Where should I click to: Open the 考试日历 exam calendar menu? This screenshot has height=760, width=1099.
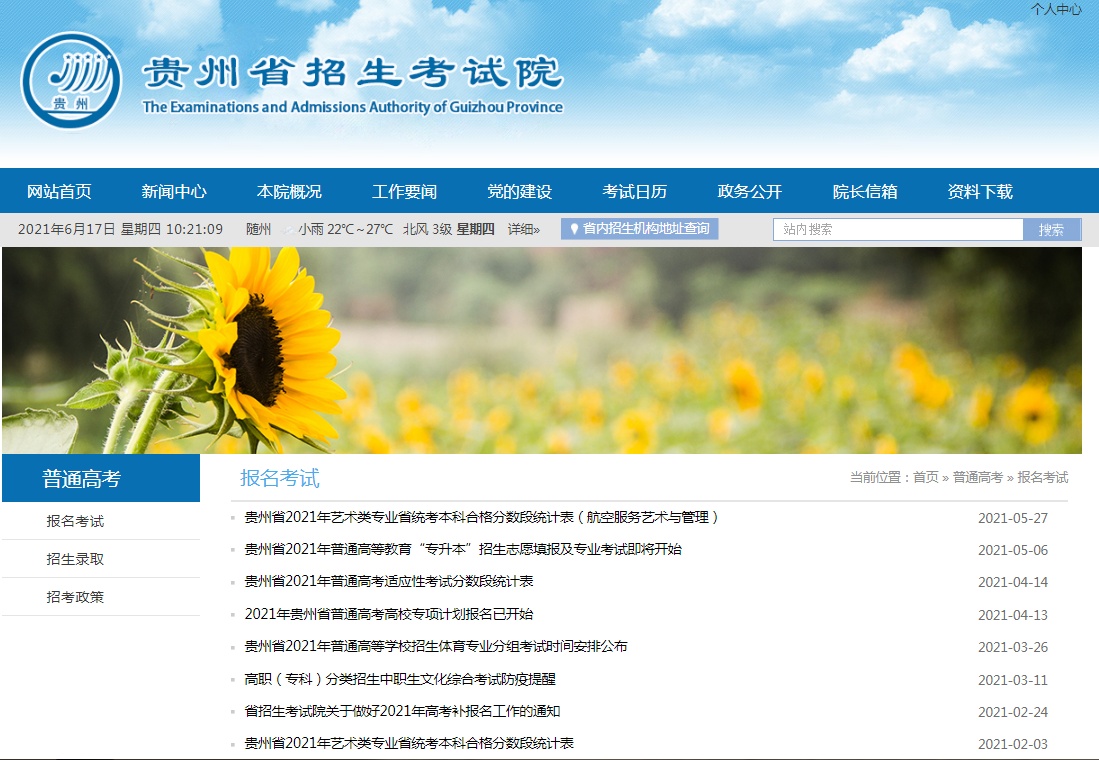(x=633, y=190)
